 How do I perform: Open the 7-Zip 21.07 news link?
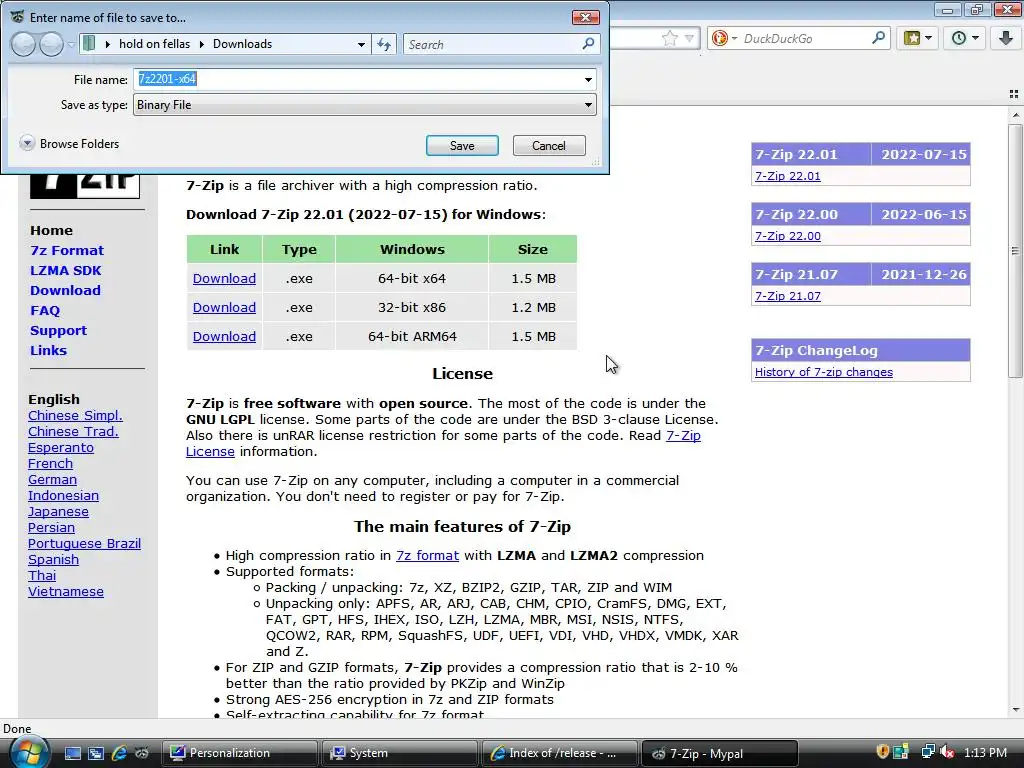[x=788, y=296]
